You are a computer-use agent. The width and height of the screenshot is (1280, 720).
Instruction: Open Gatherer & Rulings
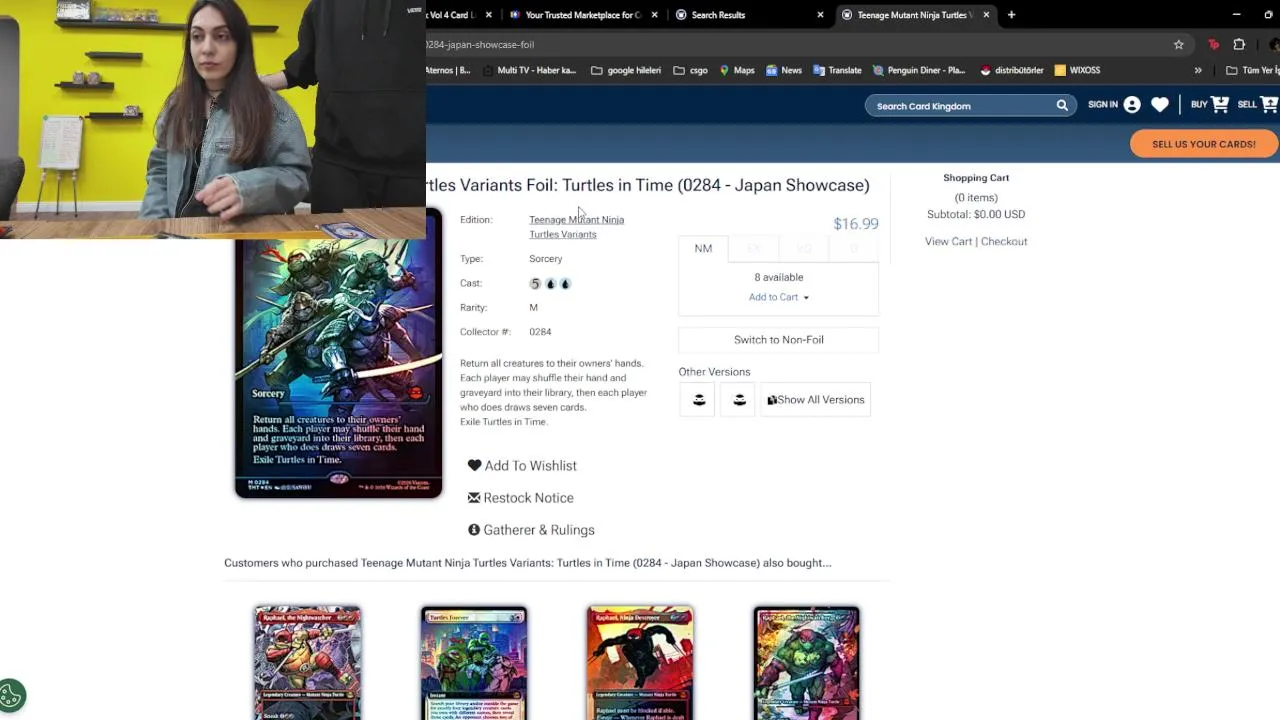click(x=531, y=530)
